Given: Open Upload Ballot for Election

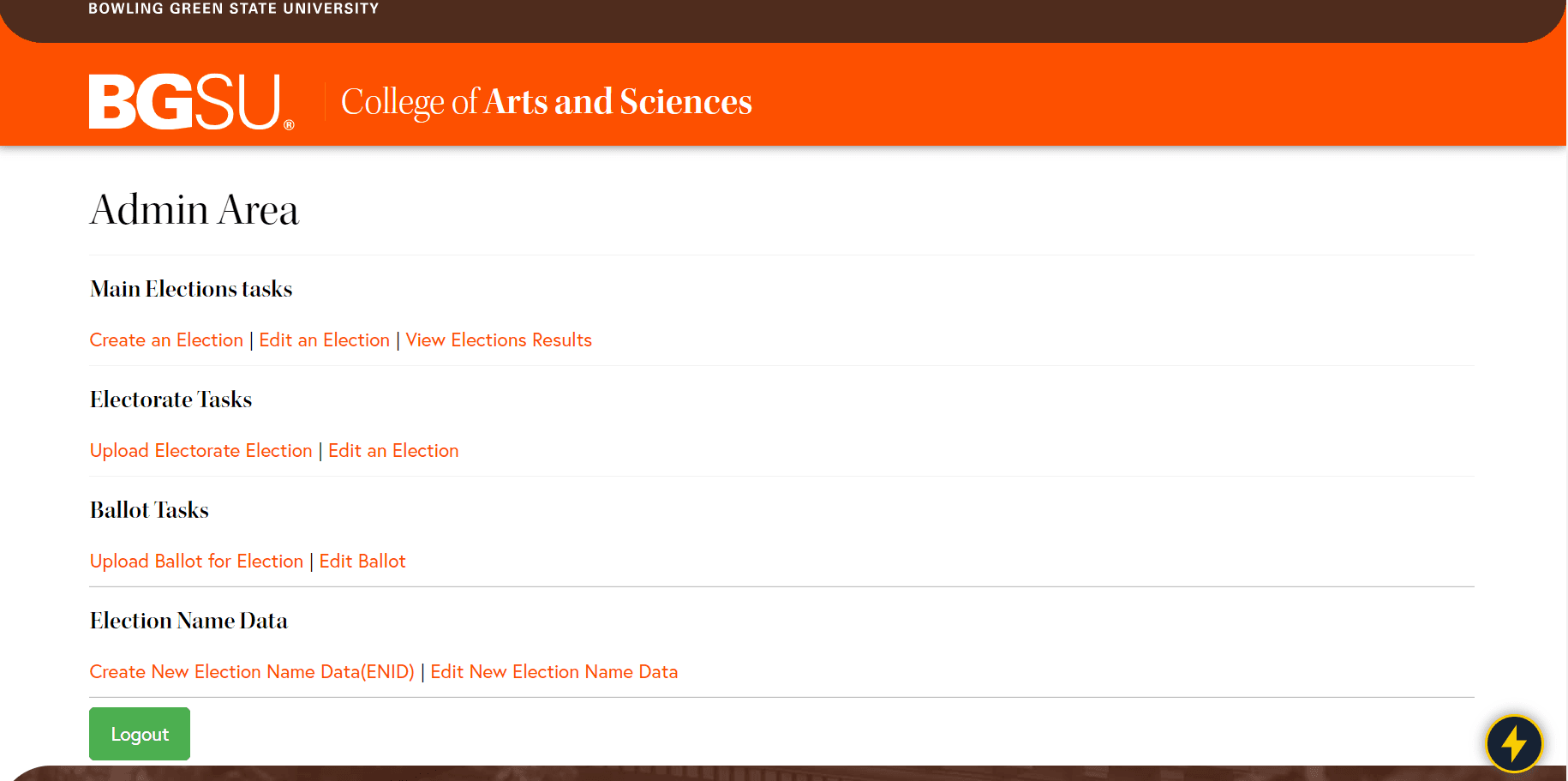Looking at the screenshot, I should click(x=196, y=562).
